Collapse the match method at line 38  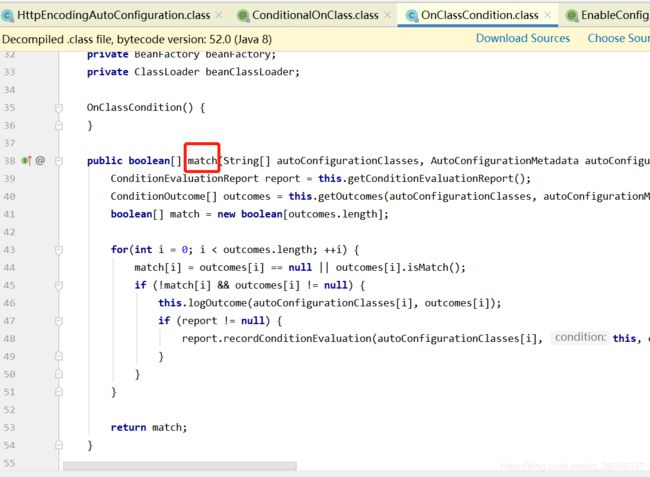tap(59, 161)
